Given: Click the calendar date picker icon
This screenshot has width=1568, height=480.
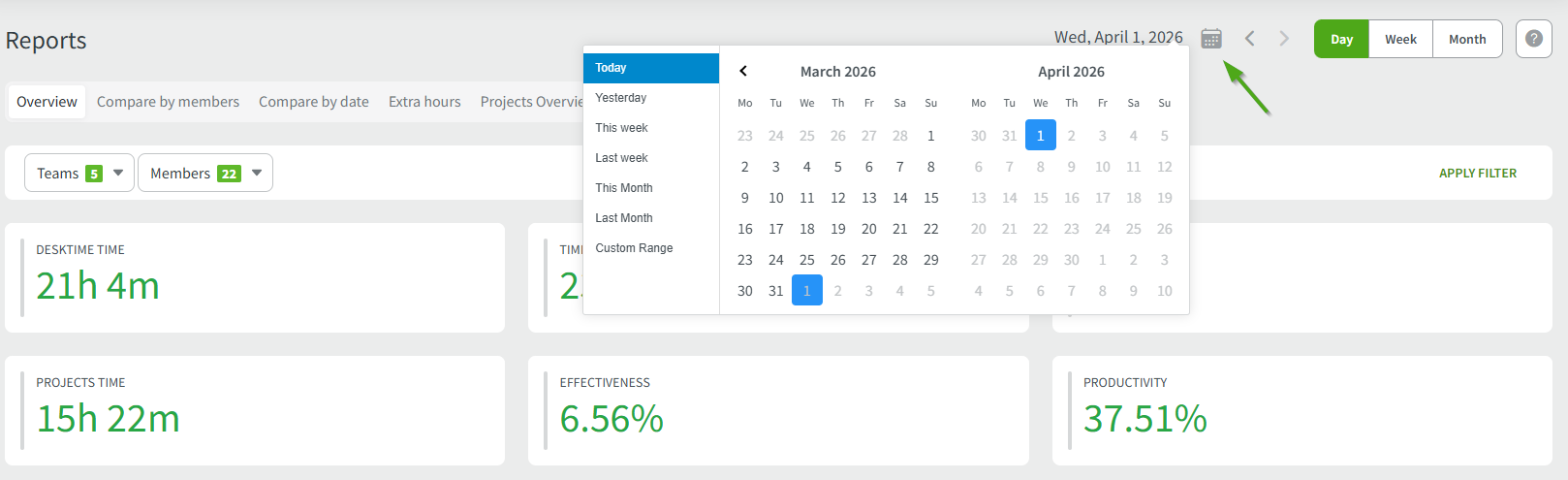Looking at the screenshot, I should click(1210, 39).
